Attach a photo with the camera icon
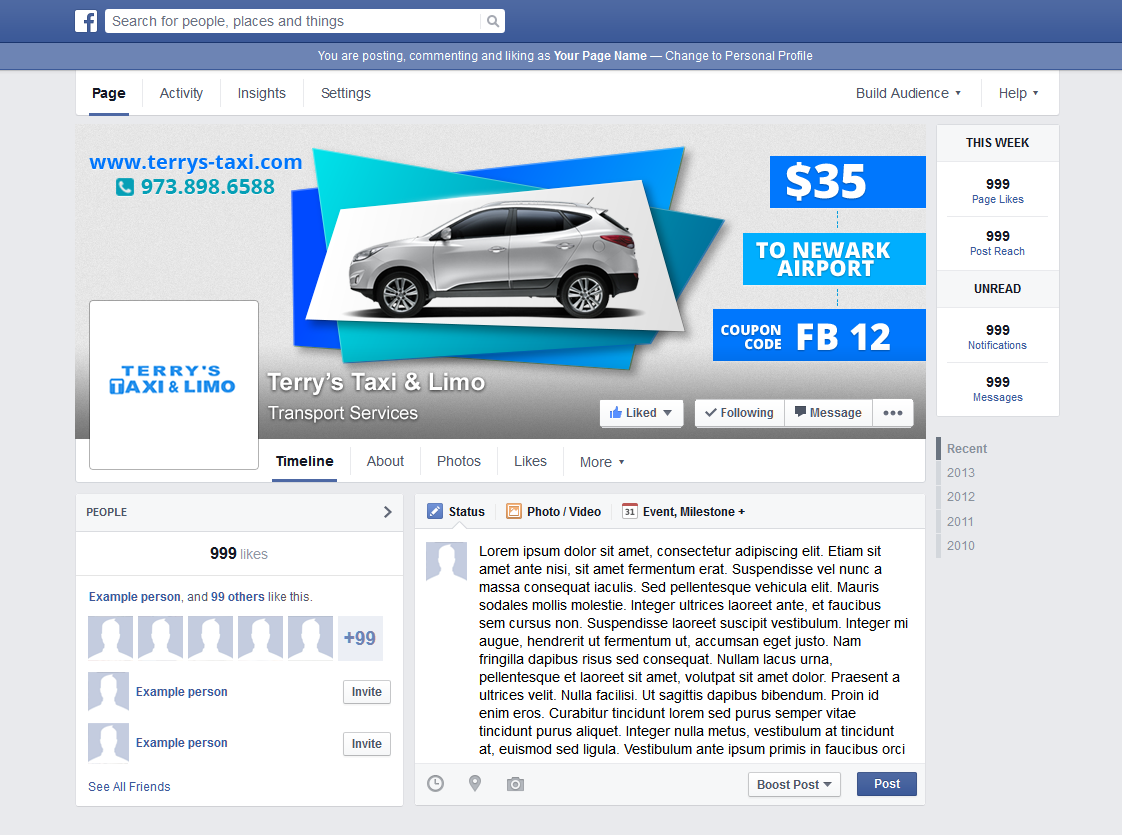 (515, 784)
